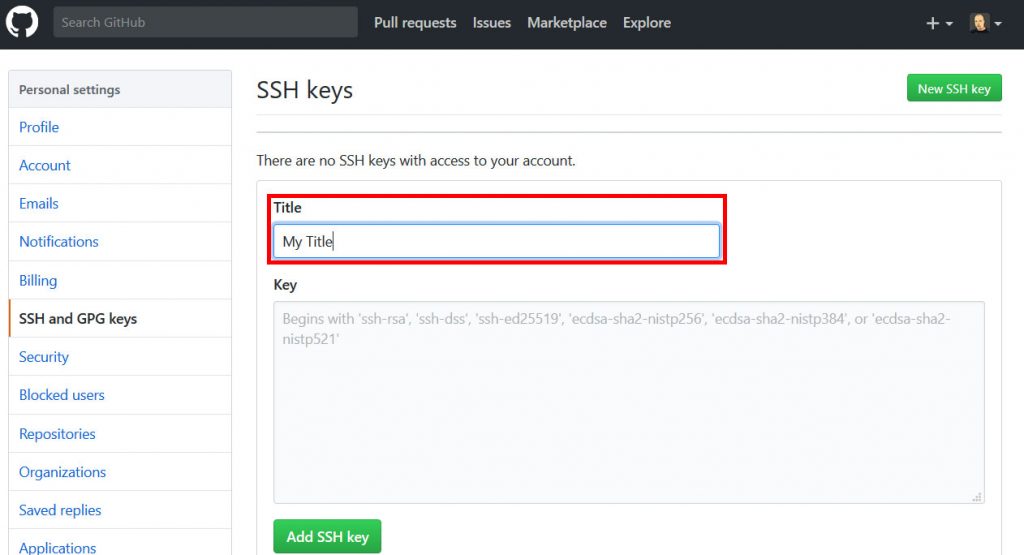Open Marketplace from the header
The image size is (1024, 555).
[567, 23]
